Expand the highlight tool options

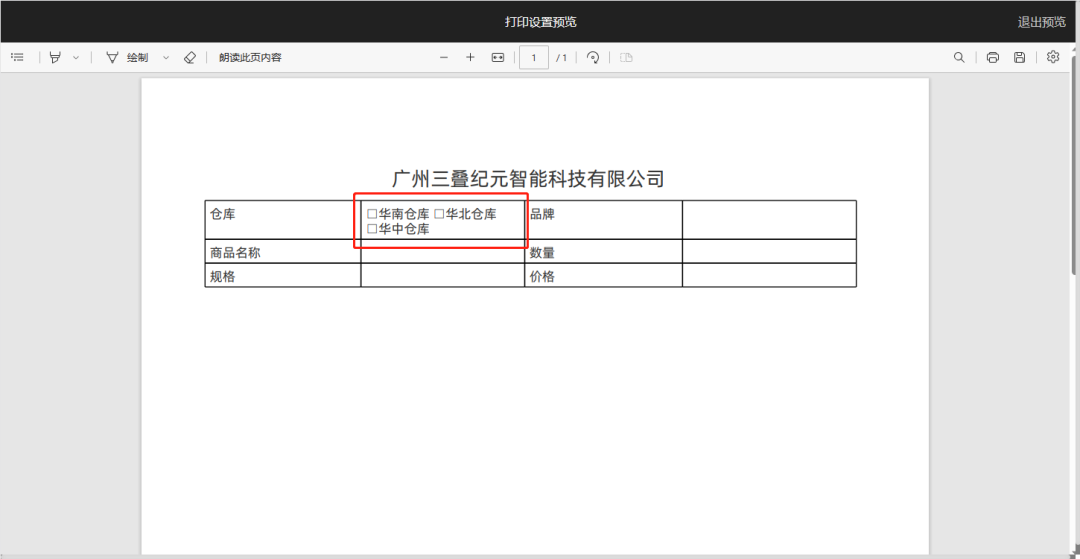76,58
